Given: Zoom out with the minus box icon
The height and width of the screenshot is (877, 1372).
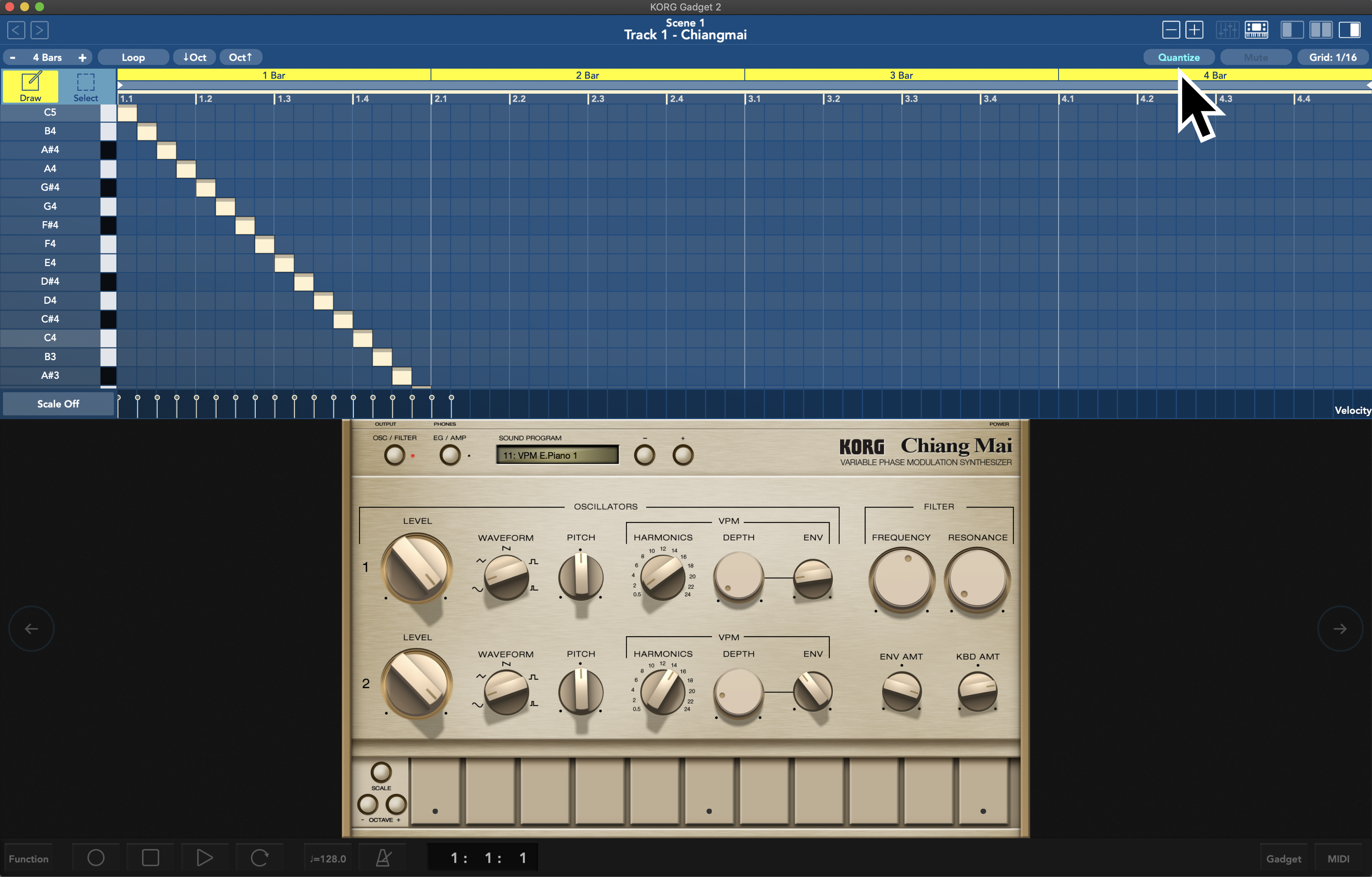Looking at the screenshot, I should tap(1171, 29).
